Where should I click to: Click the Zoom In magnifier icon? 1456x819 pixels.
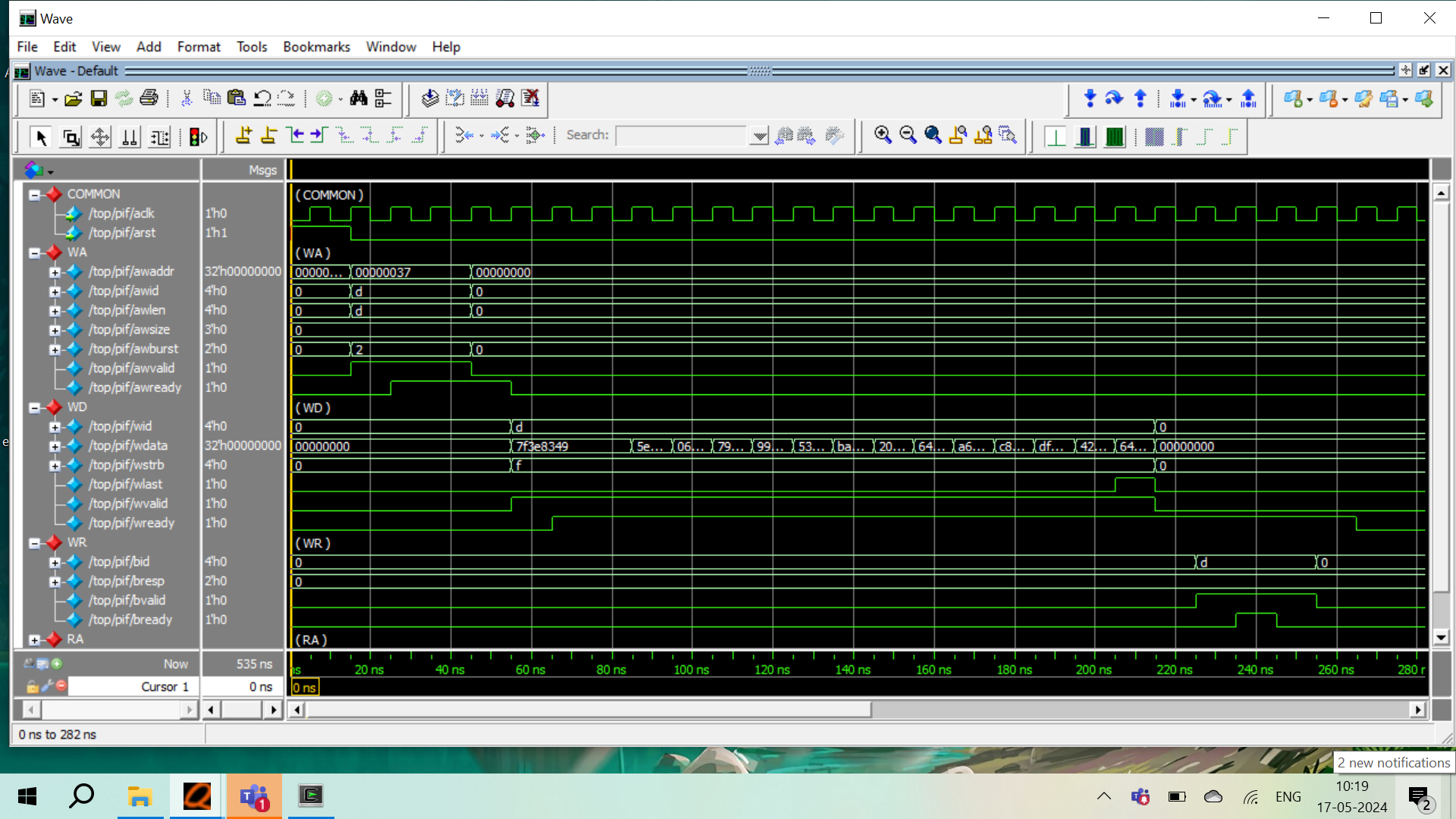882,136
